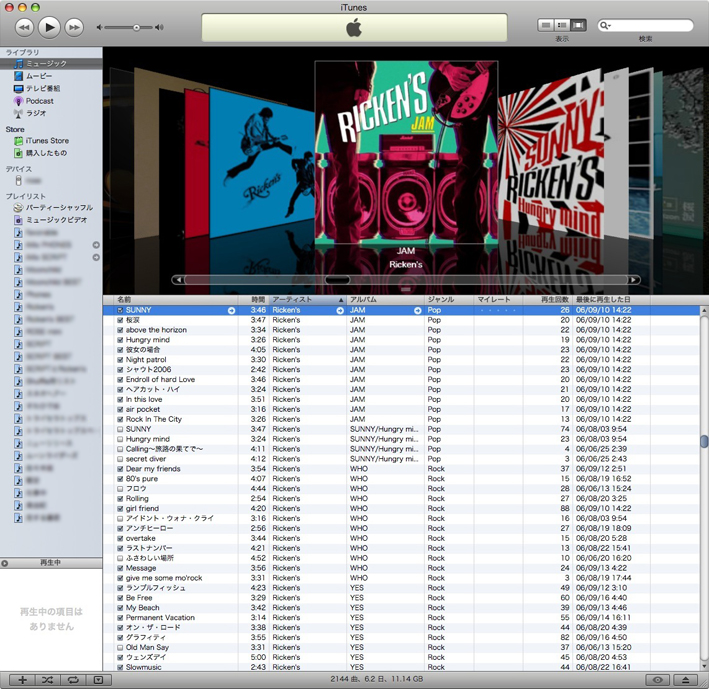Click the search magnifier icon
The image size is (709, 689).
(x=603, y=26)
